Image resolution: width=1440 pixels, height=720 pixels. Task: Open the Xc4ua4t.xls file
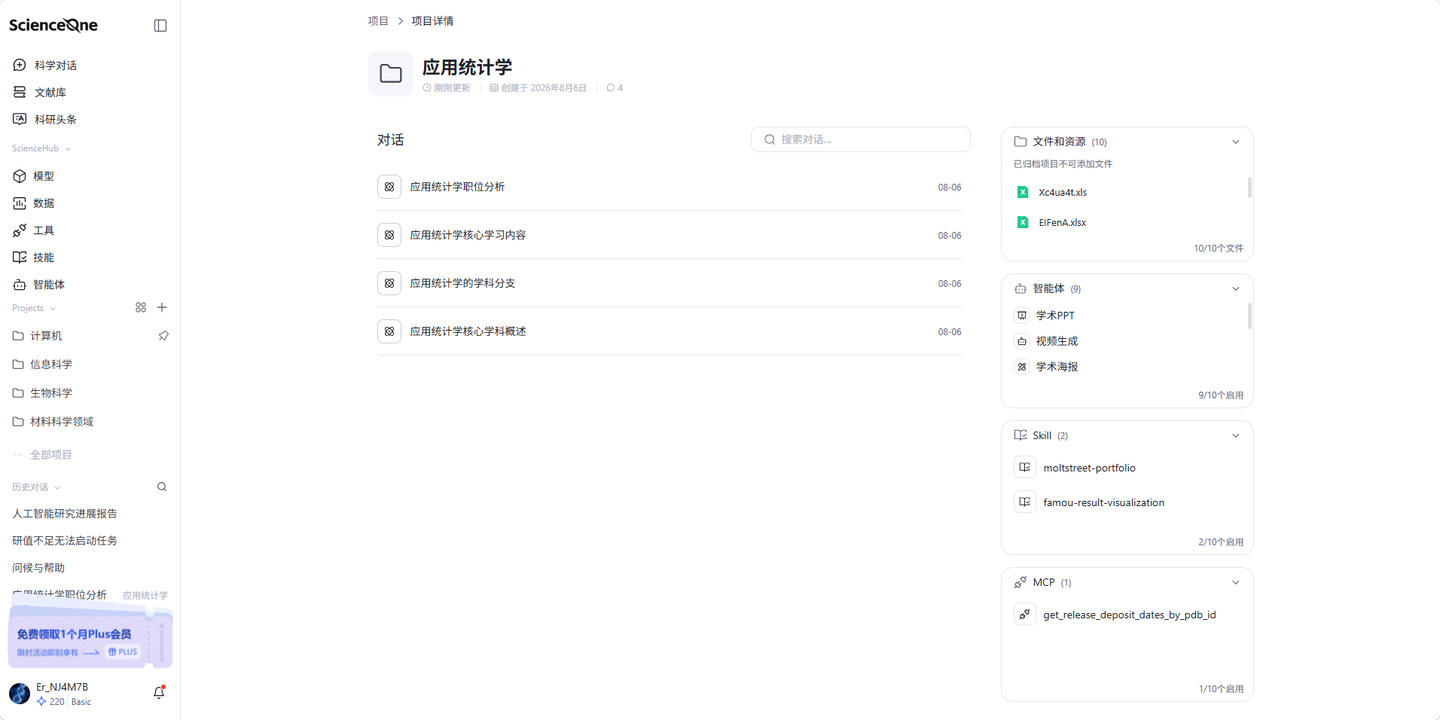tap(1062, 192)
